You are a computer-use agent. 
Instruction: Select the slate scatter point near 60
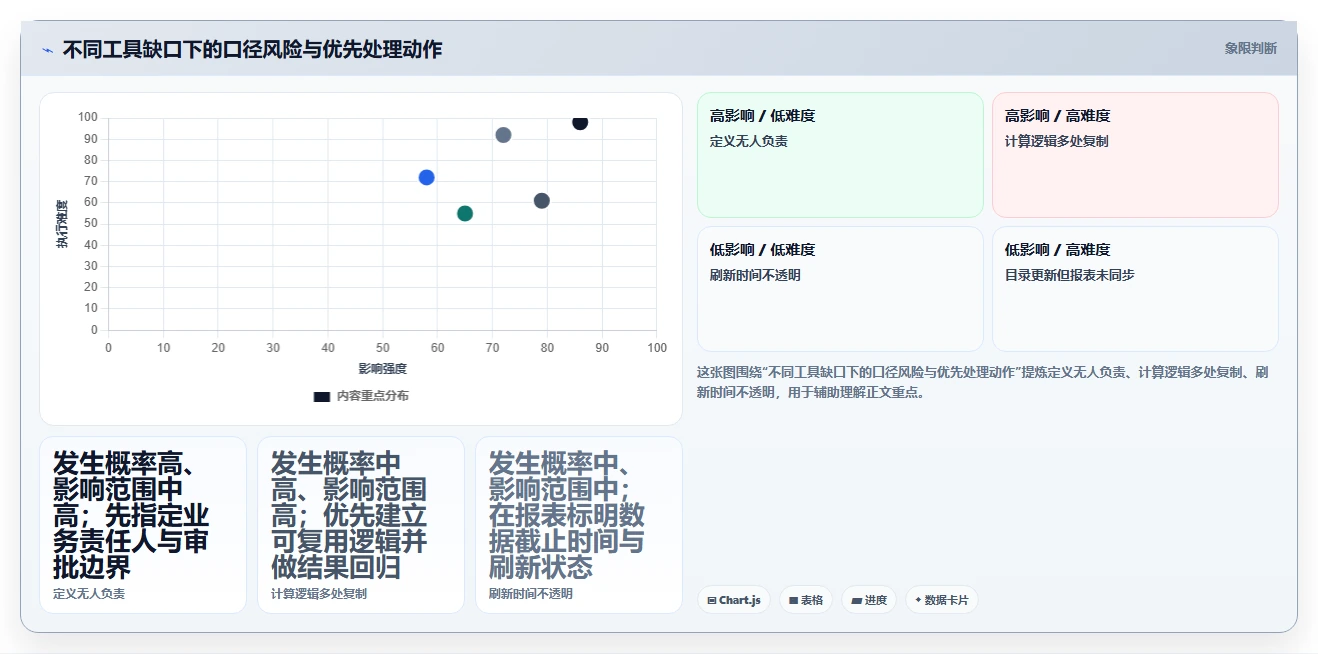coord(542,201)
